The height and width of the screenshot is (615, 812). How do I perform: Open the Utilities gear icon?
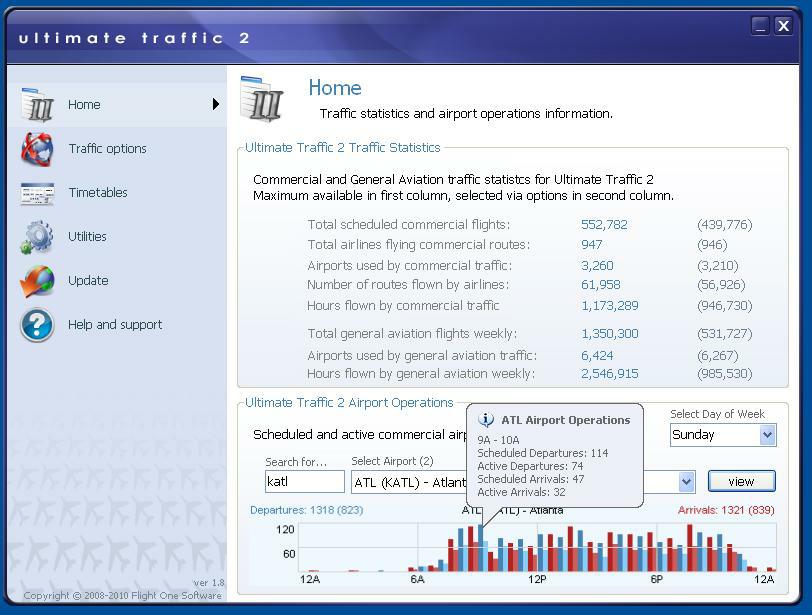tap(37, 237)
